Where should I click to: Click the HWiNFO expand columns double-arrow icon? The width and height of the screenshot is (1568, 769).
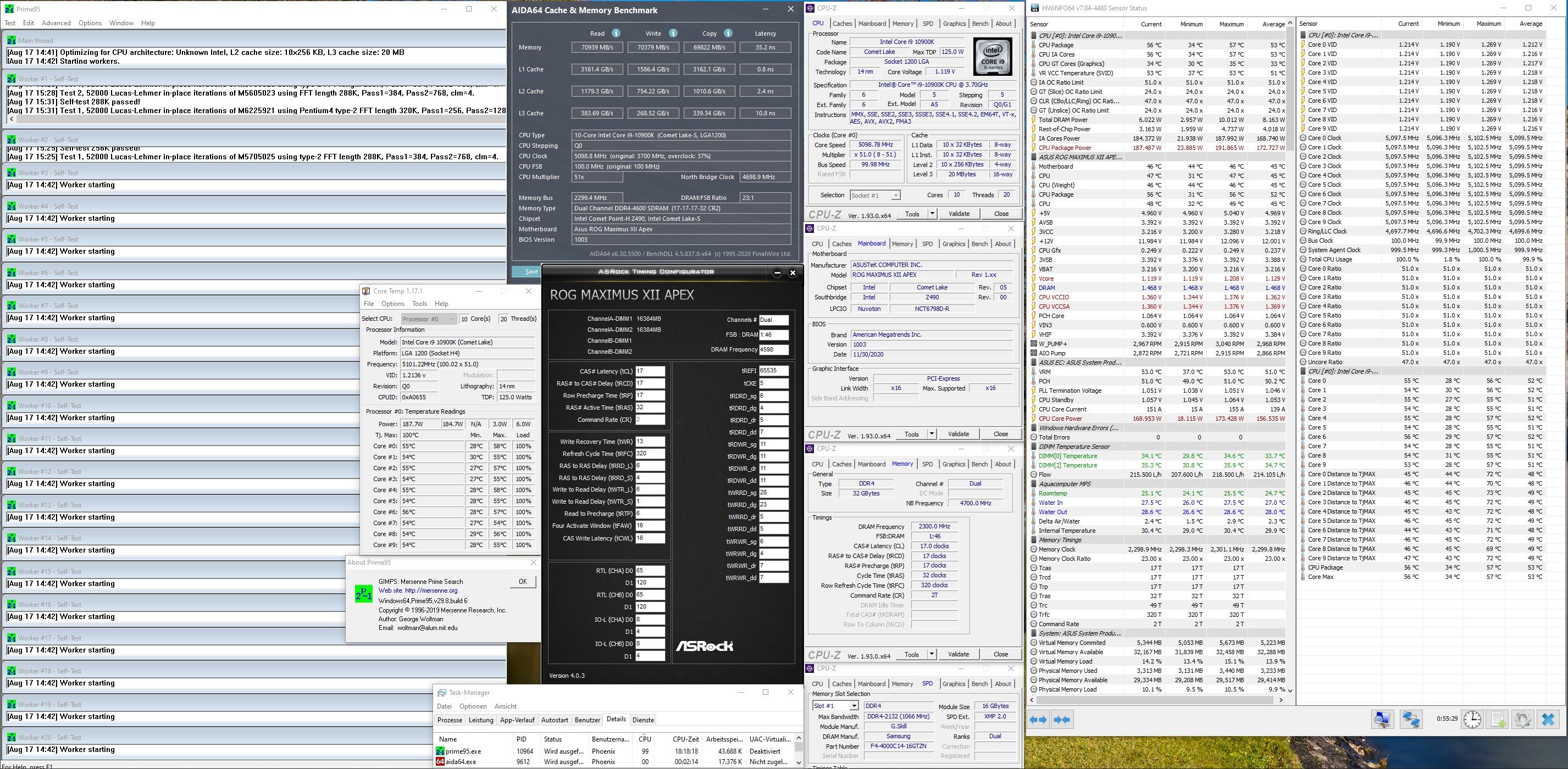coord(1038,720)
